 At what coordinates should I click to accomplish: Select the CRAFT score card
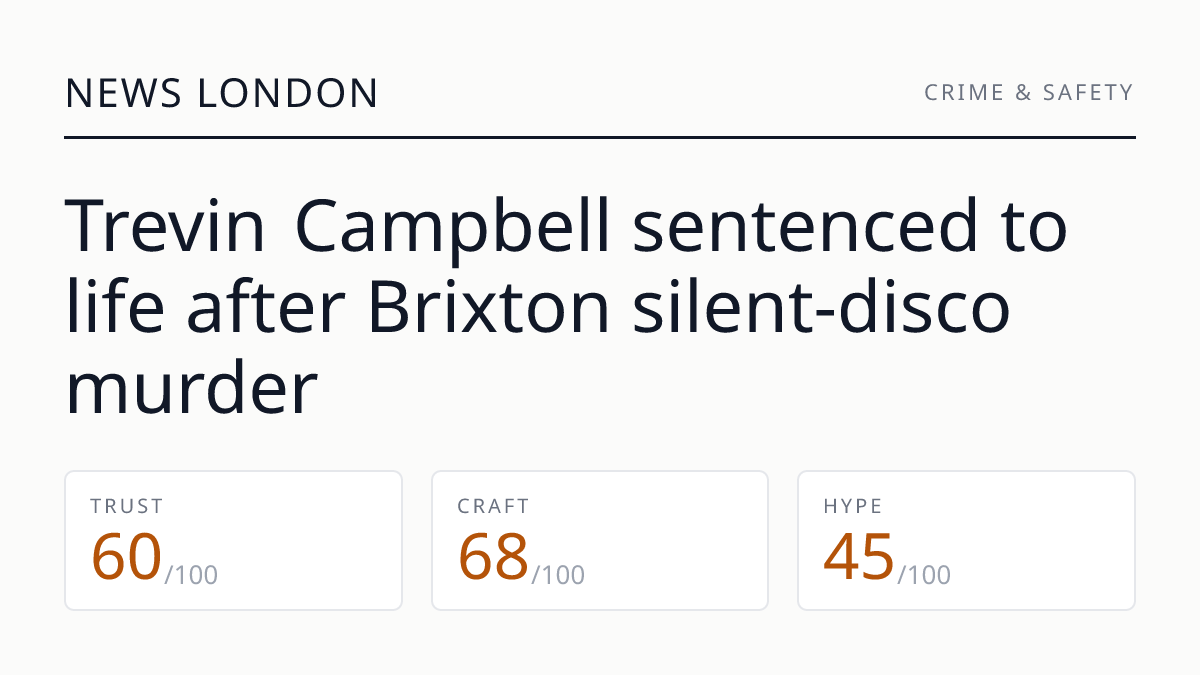coord(600,540)
